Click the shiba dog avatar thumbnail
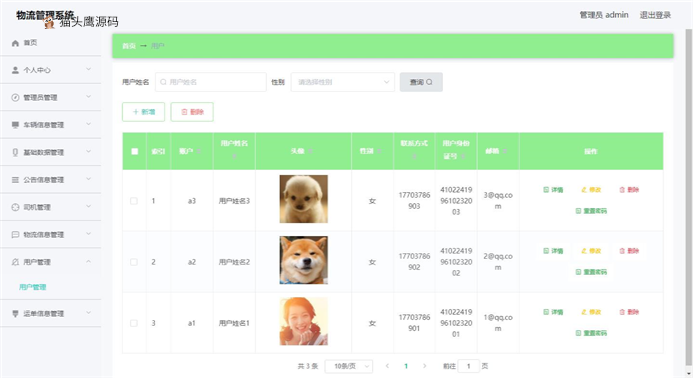 point(304,260)
